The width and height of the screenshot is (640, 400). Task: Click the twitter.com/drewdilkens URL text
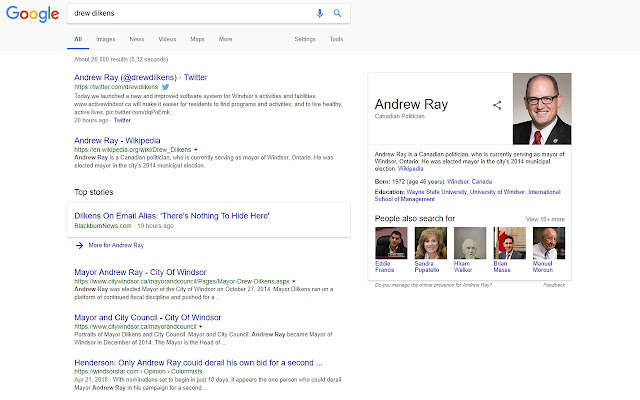point(116,87)
